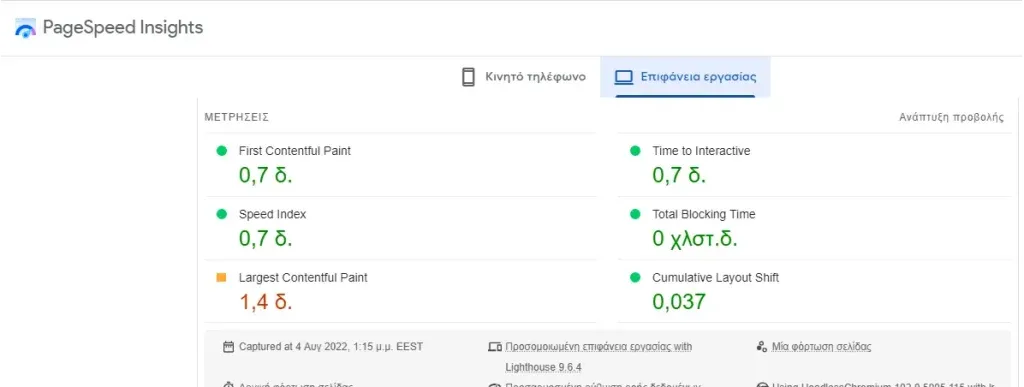The width and height of the screenshot is (1024, 387).
Task: Click the 0,7 δ. Speed Index value
Action: (266, 238)
